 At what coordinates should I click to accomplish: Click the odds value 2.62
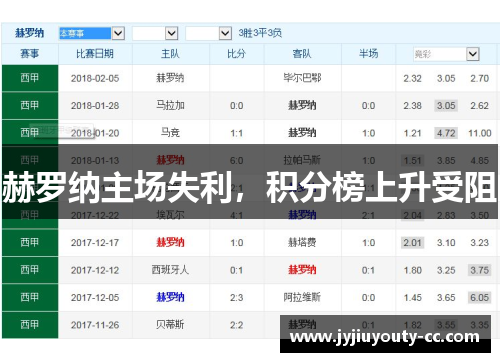(480, 106)
